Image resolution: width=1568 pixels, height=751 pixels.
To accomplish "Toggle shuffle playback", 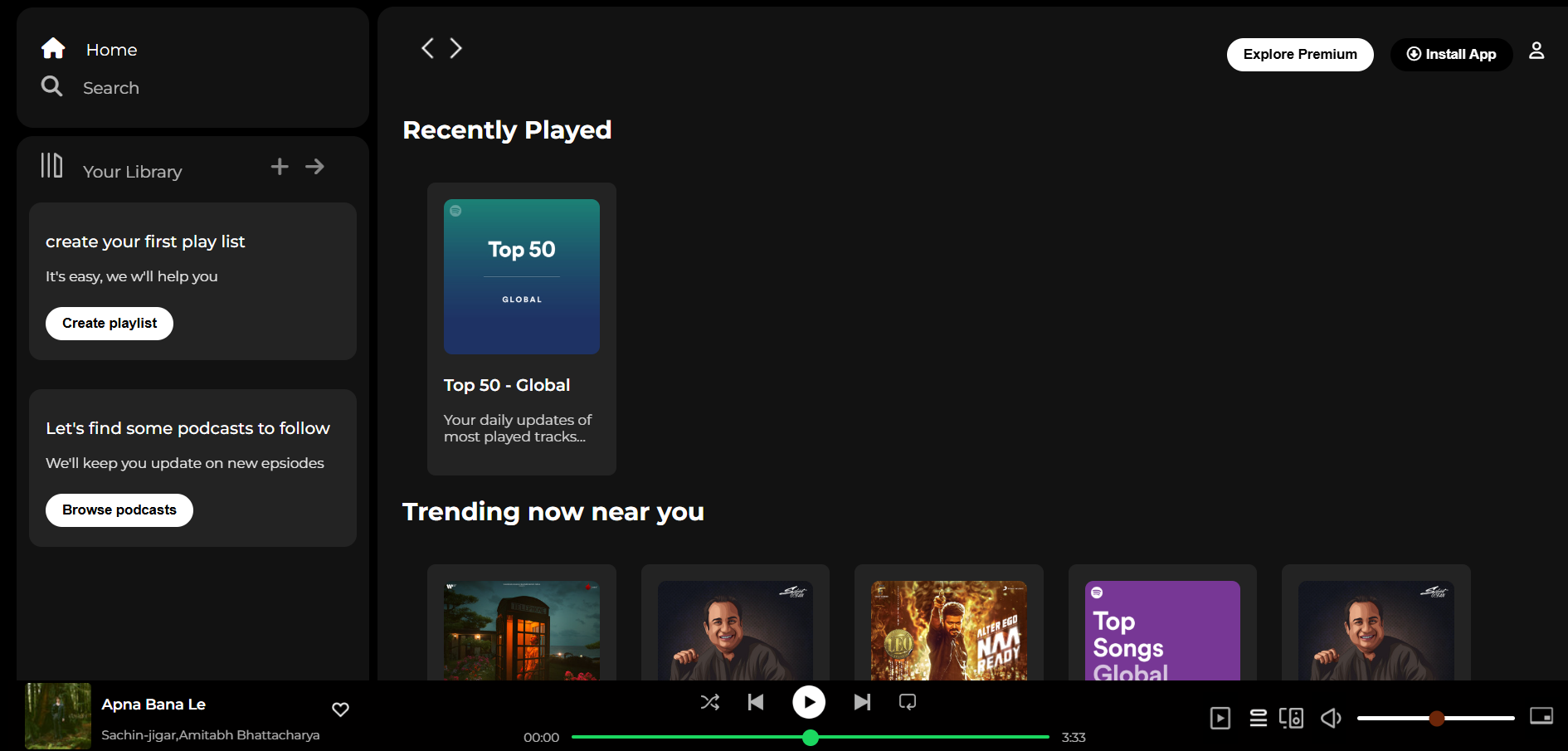I will tap(710, 702).
